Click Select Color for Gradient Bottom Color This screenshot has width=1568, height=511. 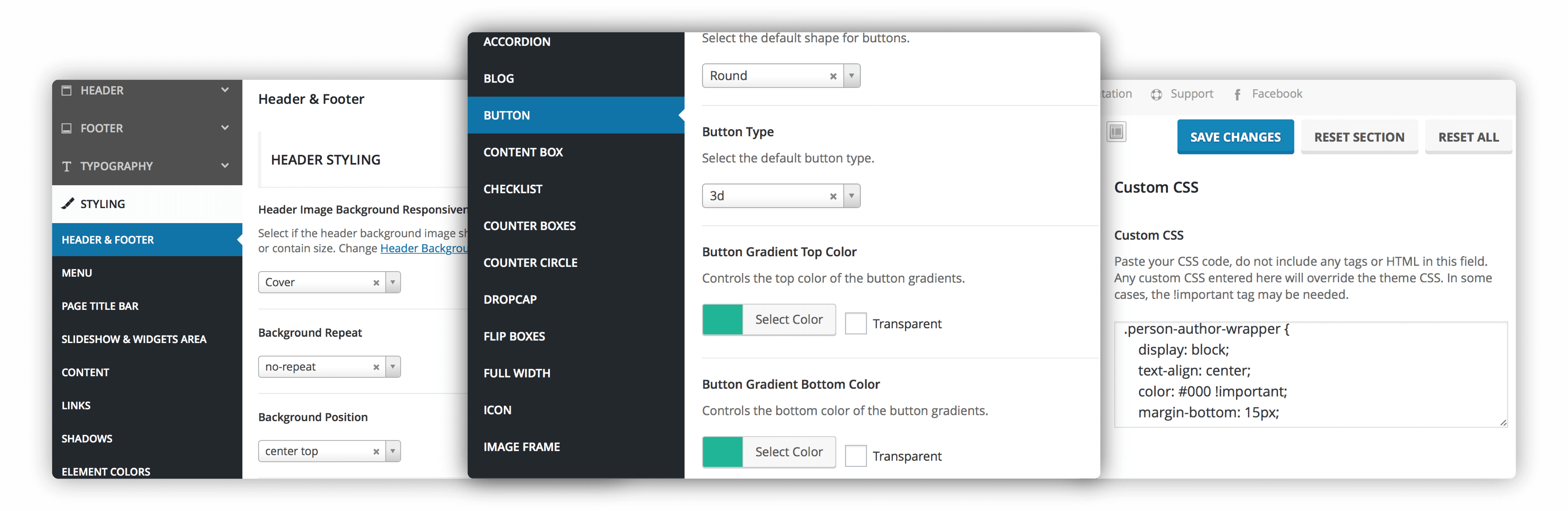pyautogui.click(x=789, y=452)
